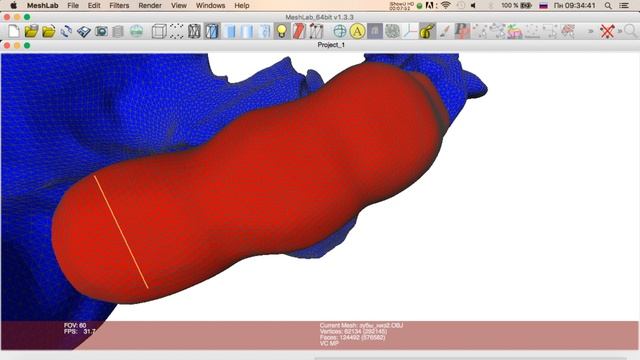
Task: Reload the current mesh
Action: 66,31
